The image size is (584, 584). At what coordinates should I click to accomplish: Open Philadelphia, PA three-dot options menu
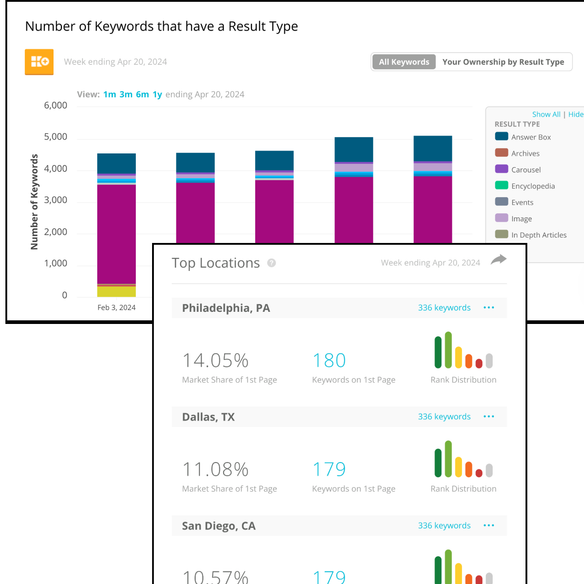[489, 308]
